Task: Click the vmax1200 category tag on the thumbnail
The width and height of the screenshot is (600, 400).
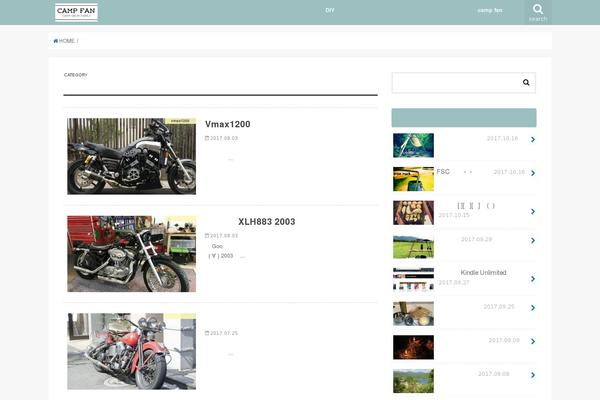Action: [x=180, y=121]
